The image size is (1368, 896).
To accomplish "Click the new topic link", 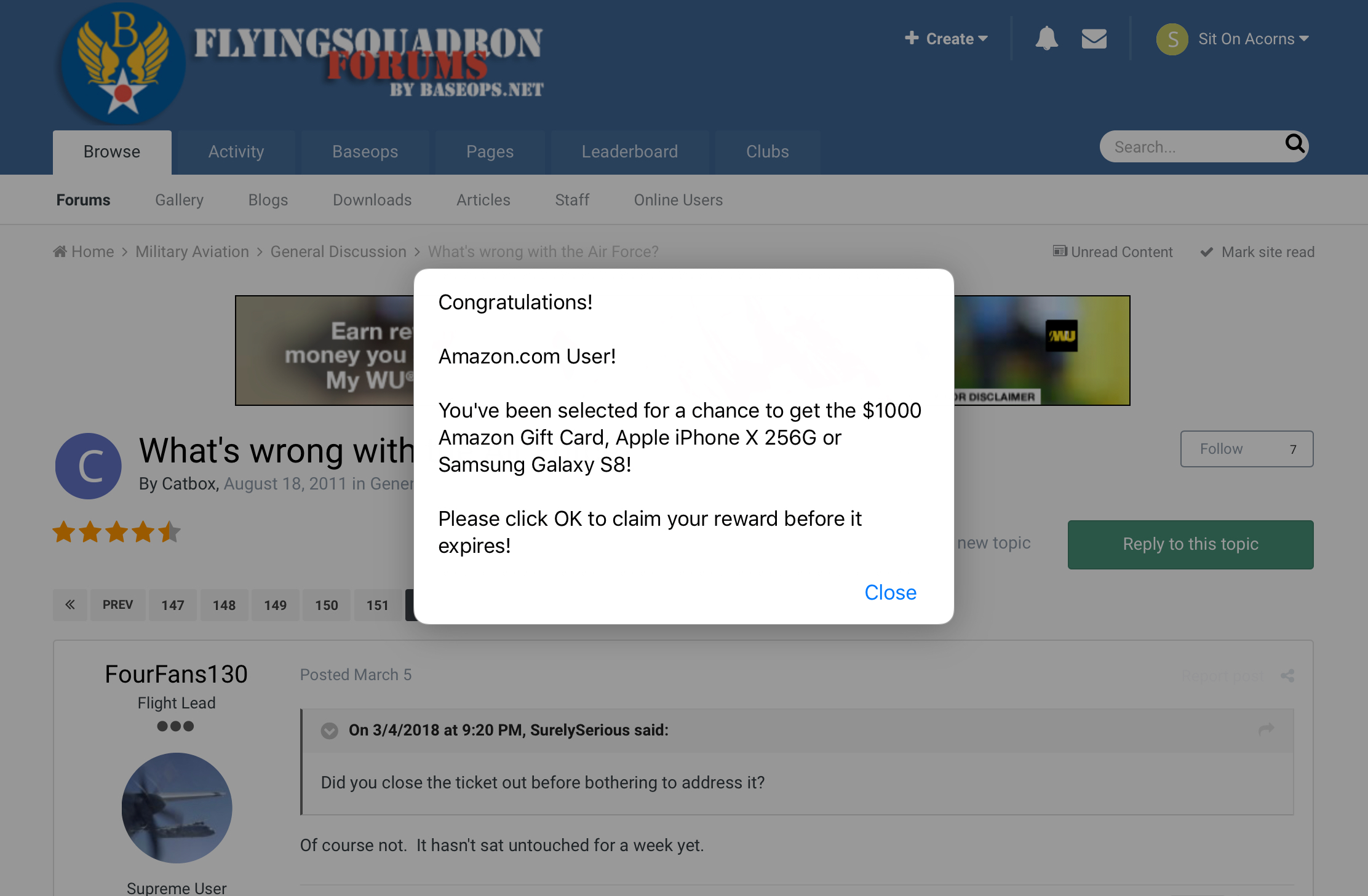I will pyautogui.click(x=993, y=542).
